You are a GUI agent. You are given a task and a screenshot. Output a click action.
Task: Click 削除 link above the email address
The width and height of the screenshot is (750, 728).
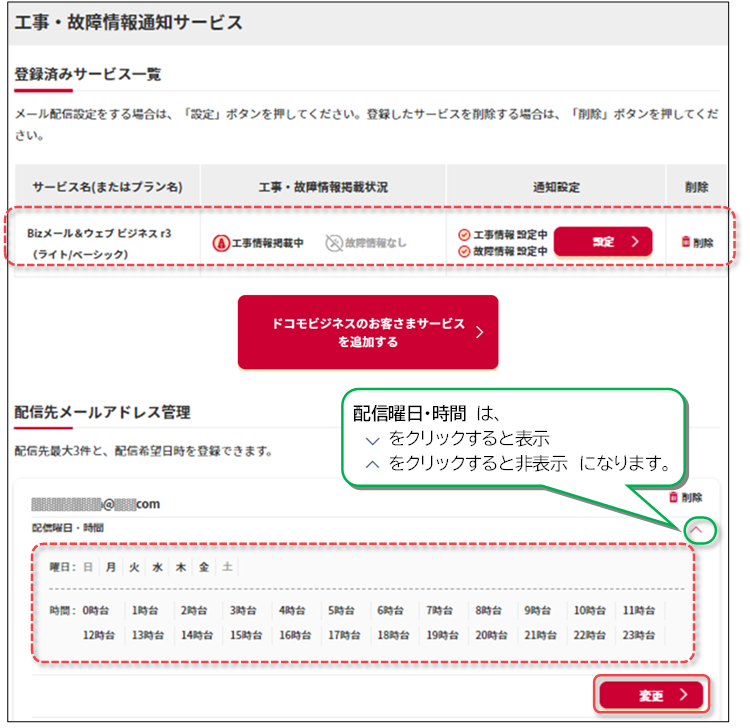(692, 497)
